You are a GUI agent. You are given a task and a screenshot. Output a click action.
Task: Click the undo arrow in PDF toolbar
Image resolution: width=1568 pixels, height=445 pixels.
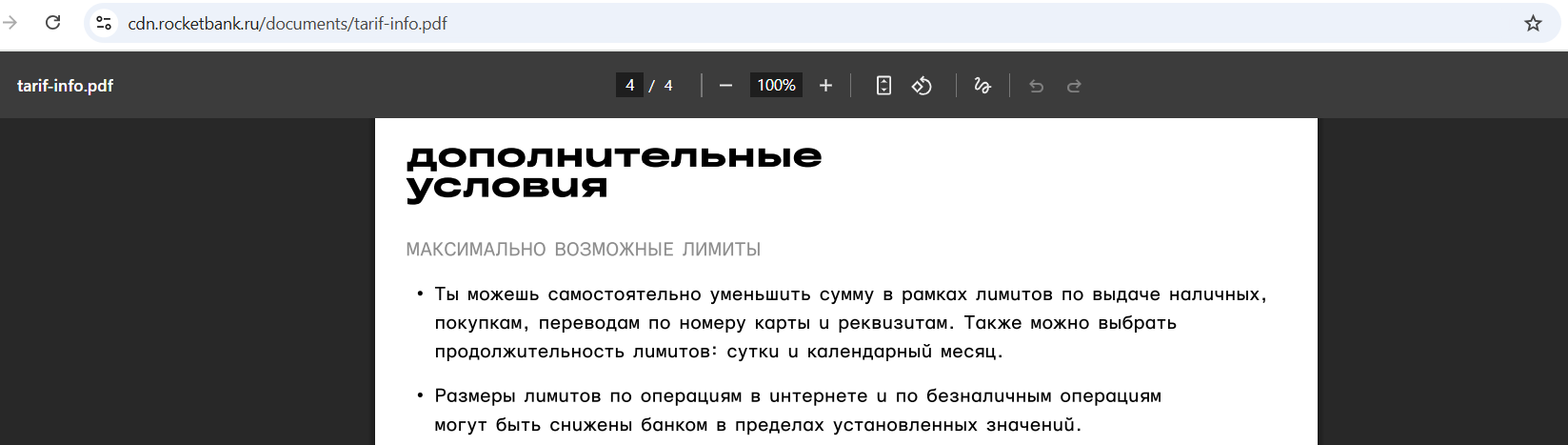click(x=1037, y=86)
